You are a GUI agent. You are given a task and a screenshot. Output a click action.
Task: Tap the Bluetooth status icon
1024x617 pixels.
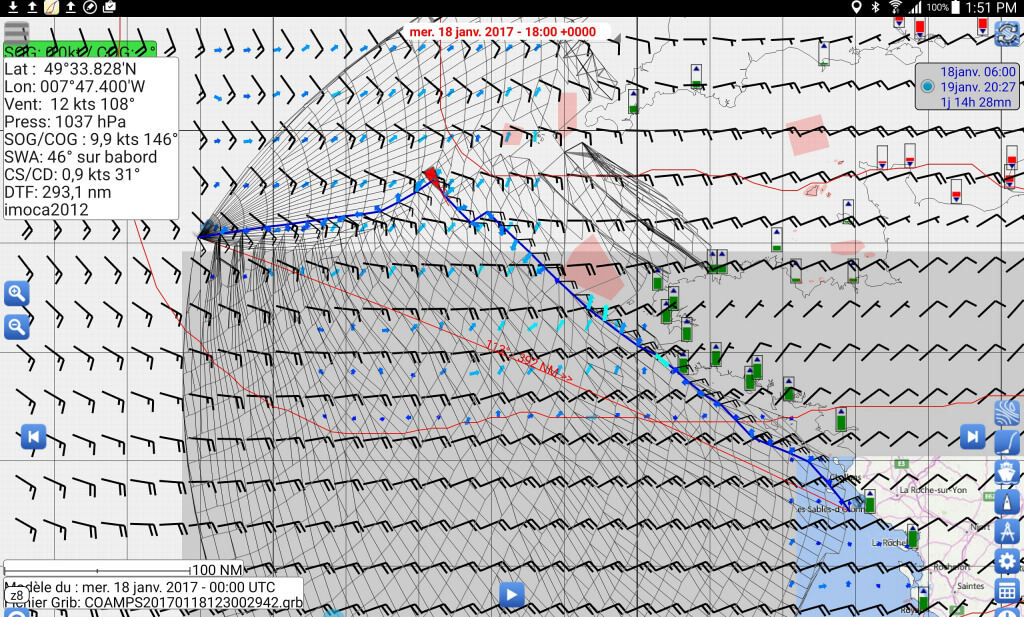pyautogui.click(x=876, y=7)
